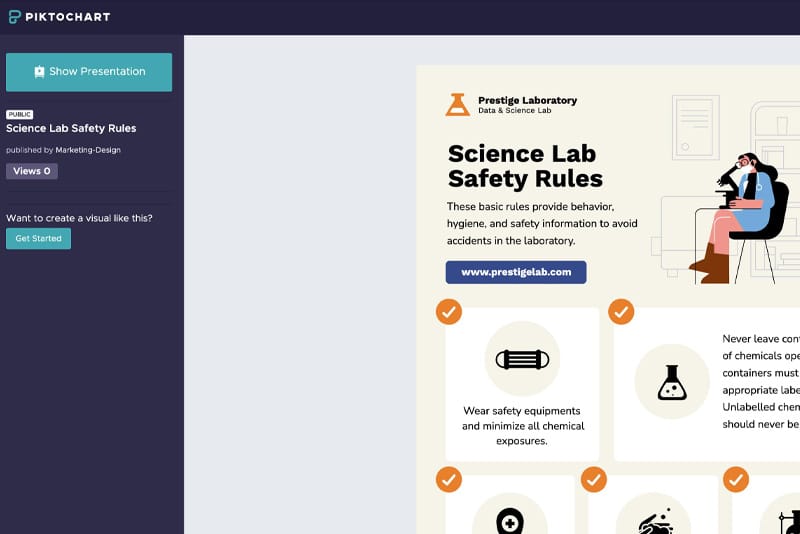The height and width of the screenshot is (534, 800).
Task: Click the hand washing icon
Action: pyautogui.click(x=656, y=521)
